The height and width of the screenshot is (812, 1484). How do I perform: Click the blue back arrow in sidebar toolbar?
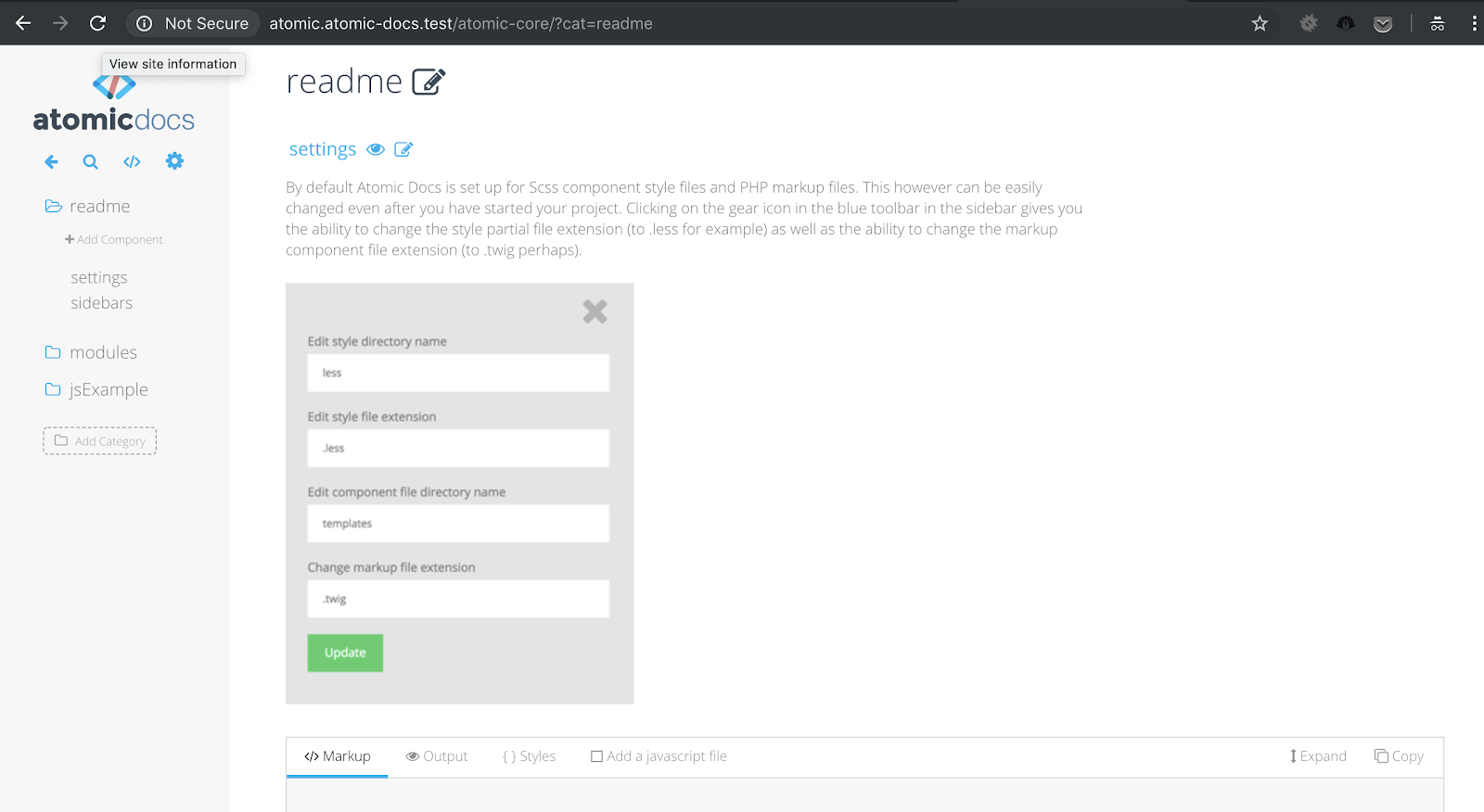(x=51, y=161)
